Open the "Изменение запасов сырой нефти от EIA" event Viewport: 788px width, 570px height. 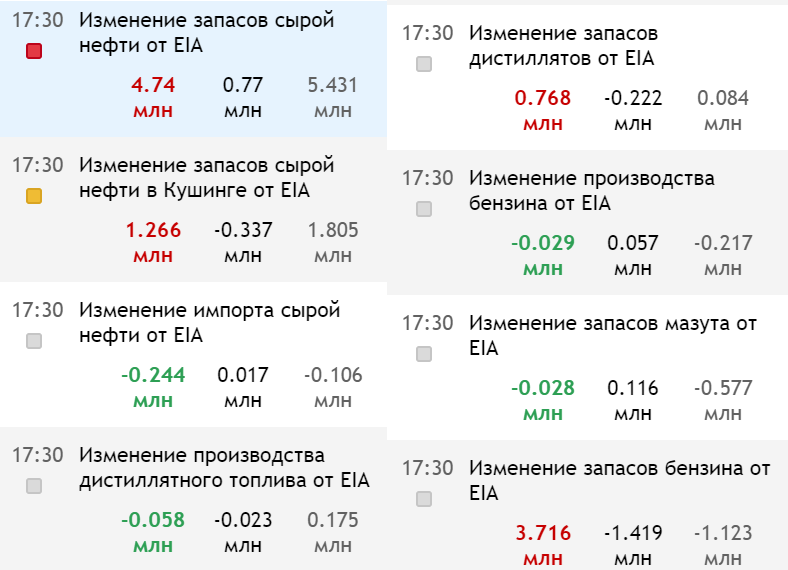pos(206,34)
